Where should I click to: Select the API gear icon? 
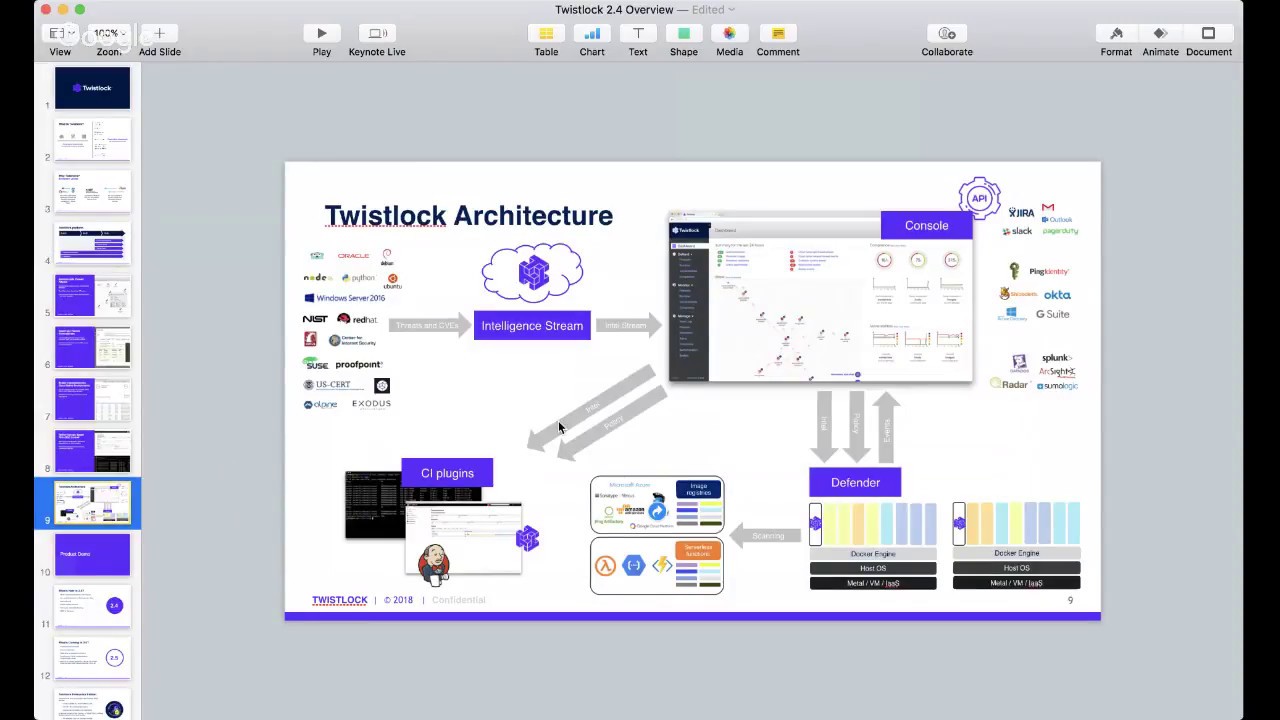point(979,198)
